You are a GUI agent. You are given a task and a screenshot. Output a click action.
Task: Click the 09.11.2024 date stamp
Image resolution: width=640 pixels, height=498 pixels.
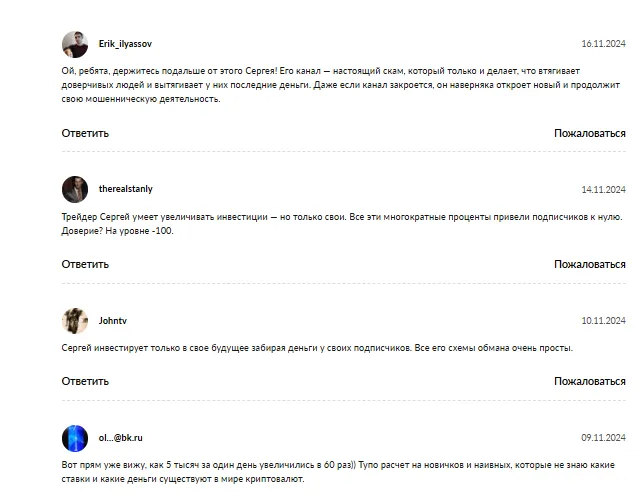pos(603,438)
